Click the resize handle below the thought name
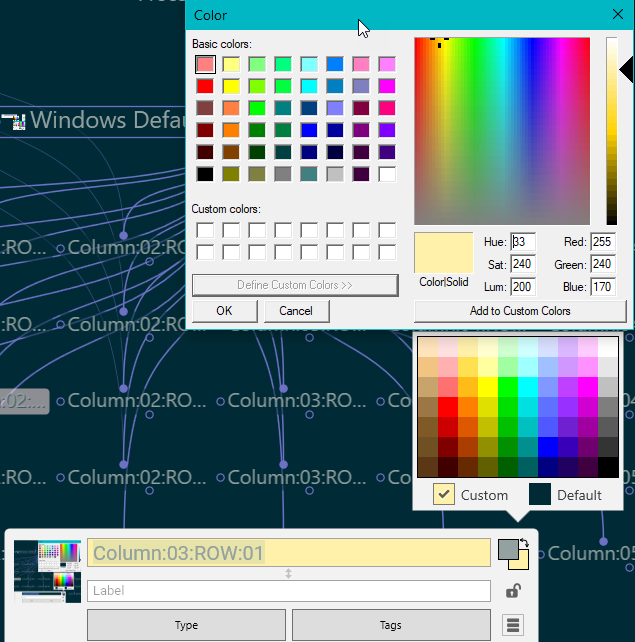 288,573
